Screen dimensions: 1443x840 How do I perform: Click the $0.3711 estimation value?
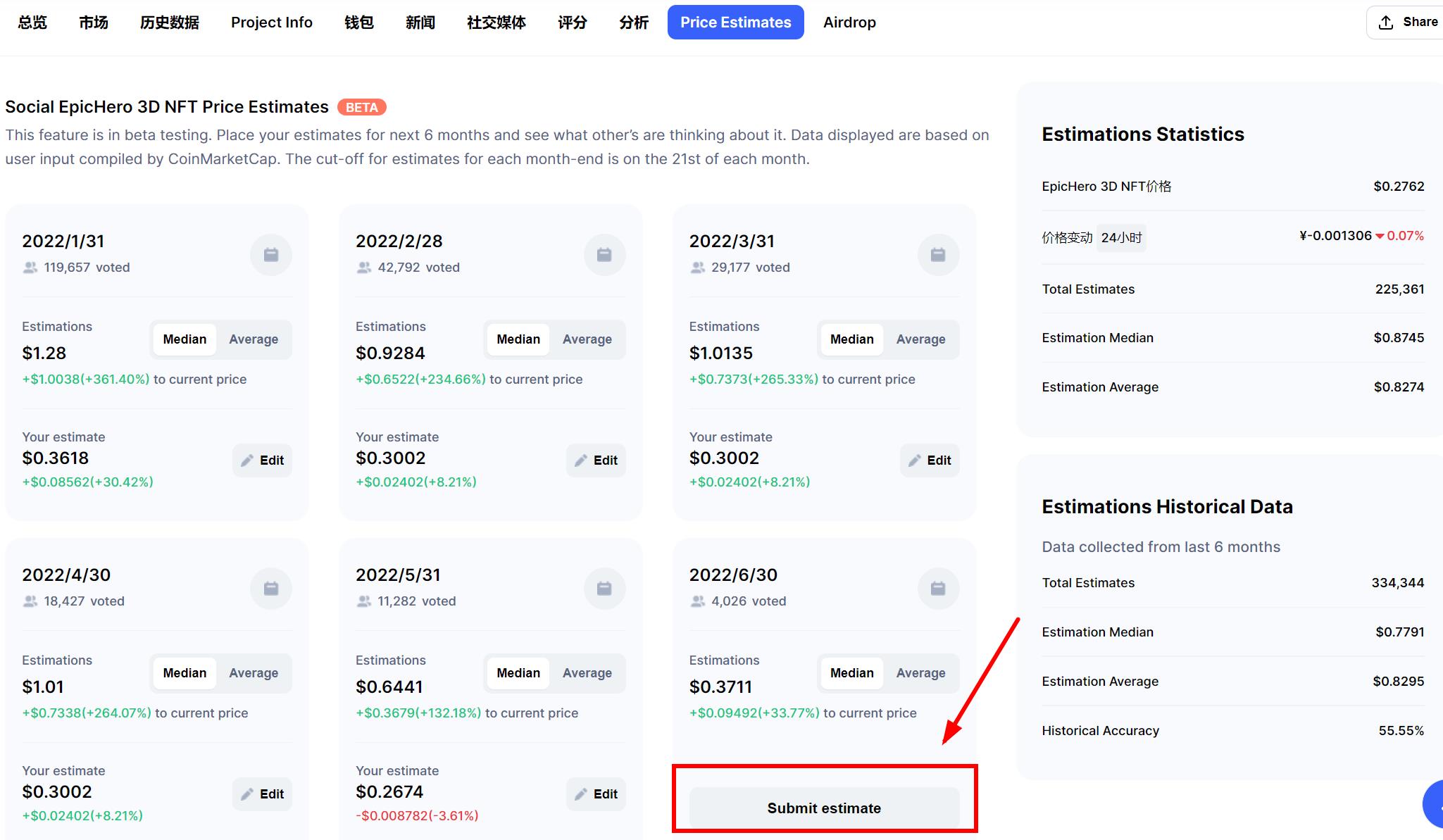pos(720,687)
